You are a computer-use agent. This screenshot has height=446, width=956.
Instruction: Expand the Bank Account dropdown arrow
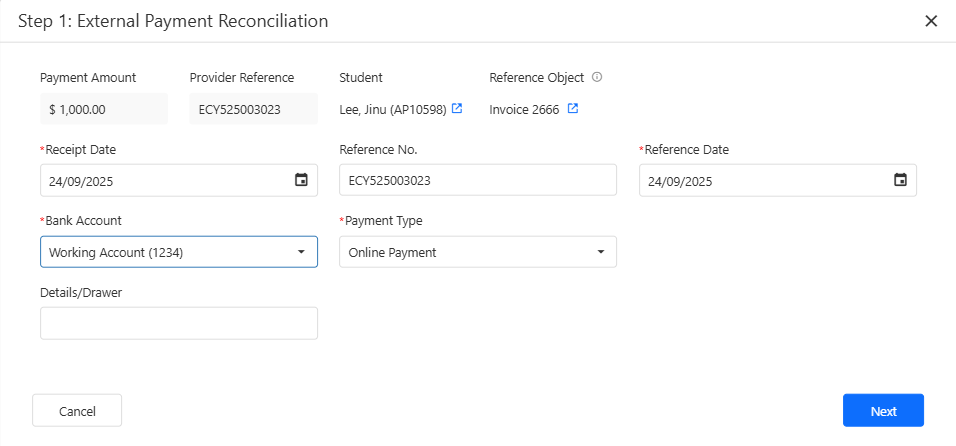[x=301, y=252]
